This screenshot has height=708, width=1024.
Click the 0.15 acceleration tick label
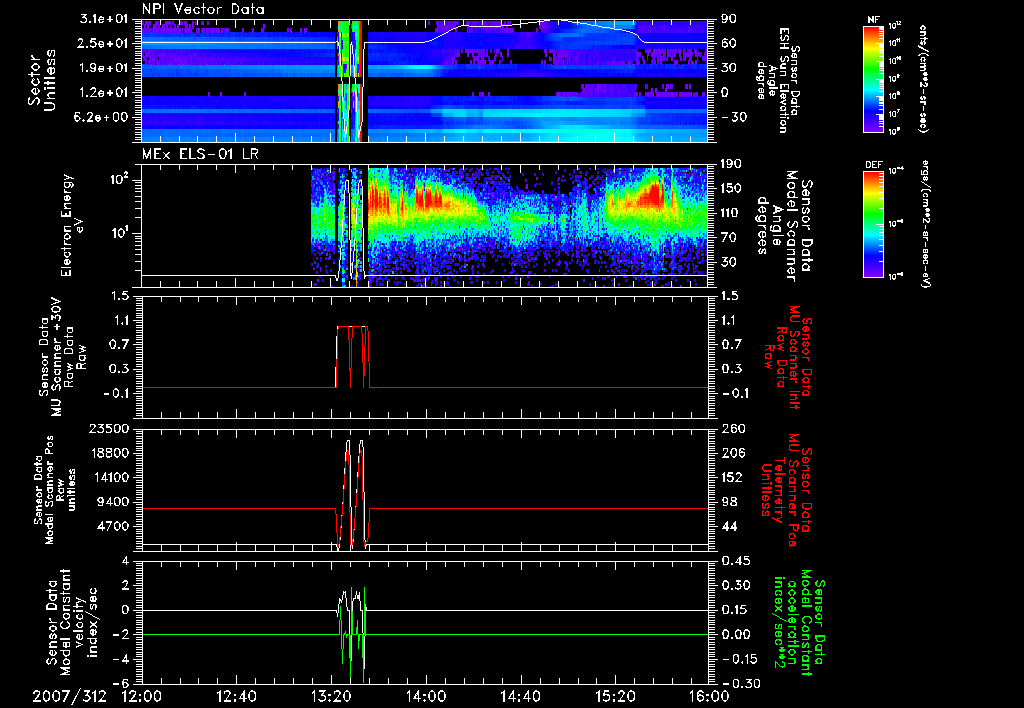click(x=735, y=610)
